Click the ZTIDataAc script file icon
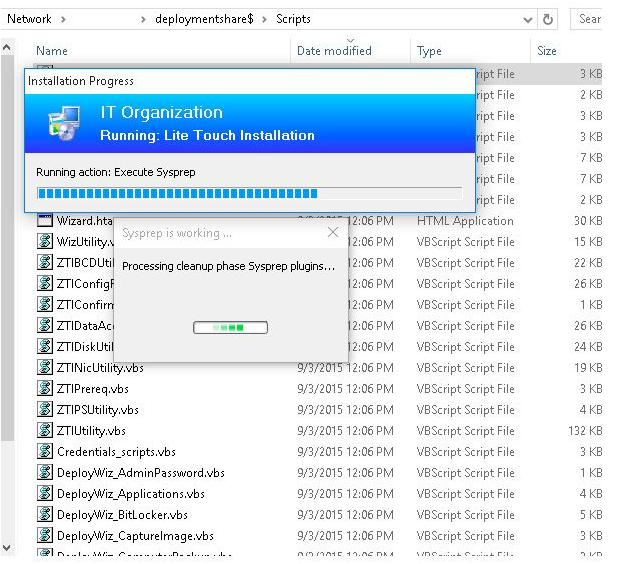Screen dimensions: 631x564 click(x=45, y=325)
